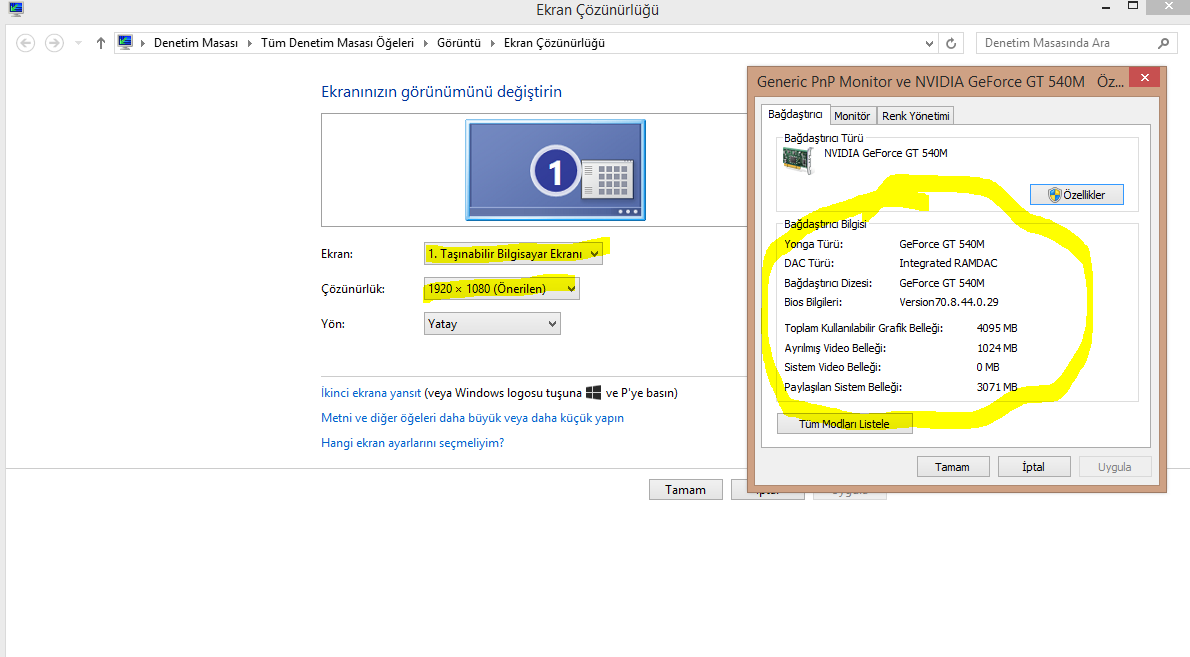The width and height of the screenshot is (1190, 657).
Task: Click the graphics adapter card icon
Action: [798, 159]
